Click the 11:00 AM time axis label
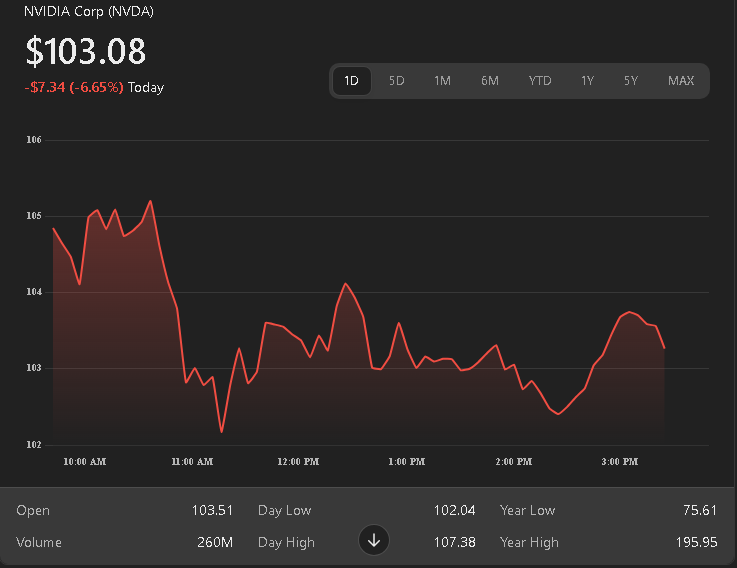This screenshot has width=737, height=568. click(x=192, y=462)
